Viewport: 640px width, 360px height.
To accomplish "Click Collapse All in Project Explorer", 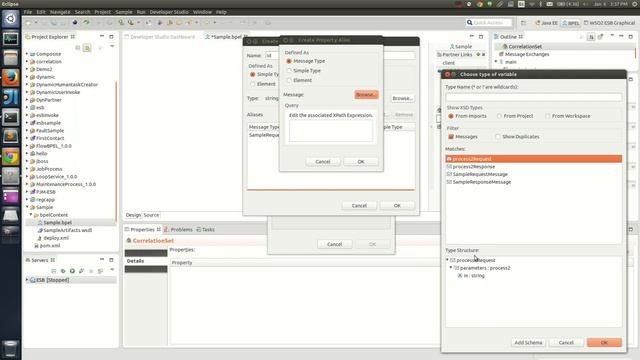I will [78, 48].
